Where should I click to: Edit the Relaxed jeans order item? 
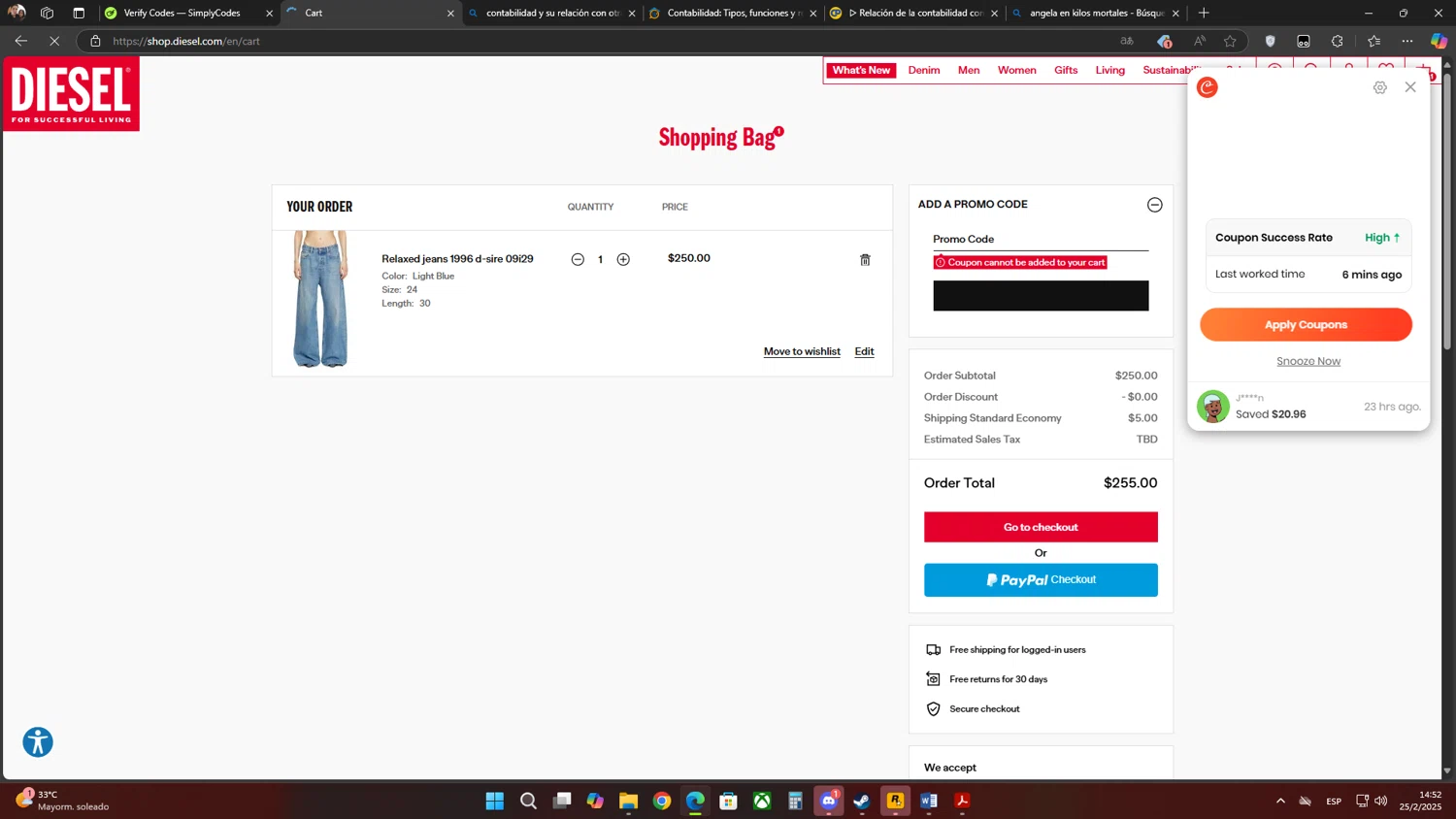pos(864,351)
